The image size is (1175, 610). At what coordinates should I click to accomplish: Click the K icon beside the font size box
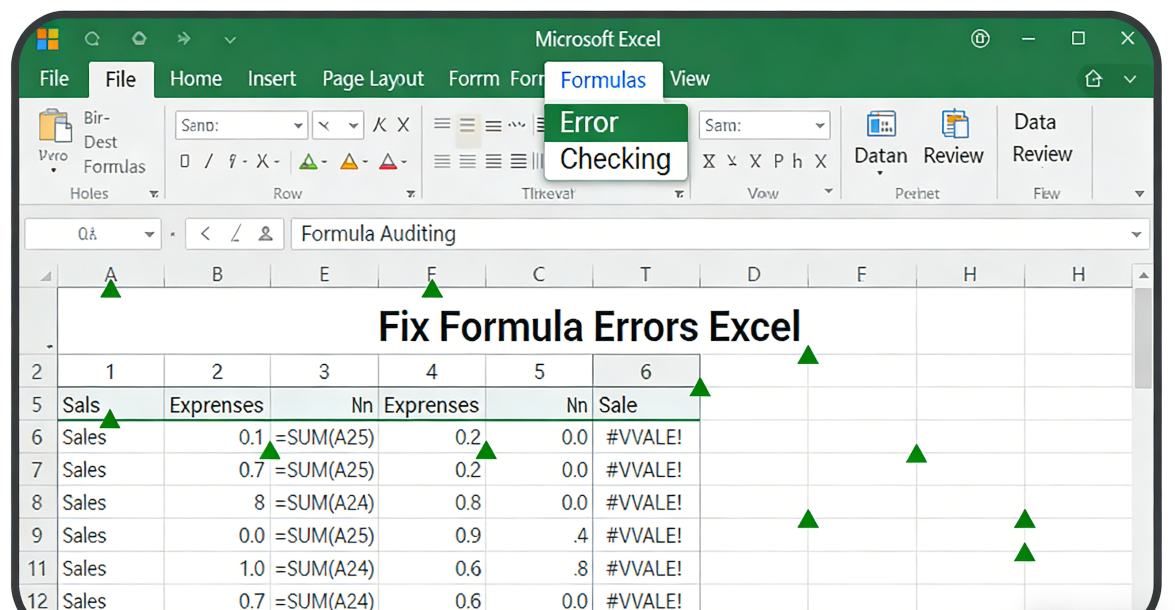click(x=380, y=125)
